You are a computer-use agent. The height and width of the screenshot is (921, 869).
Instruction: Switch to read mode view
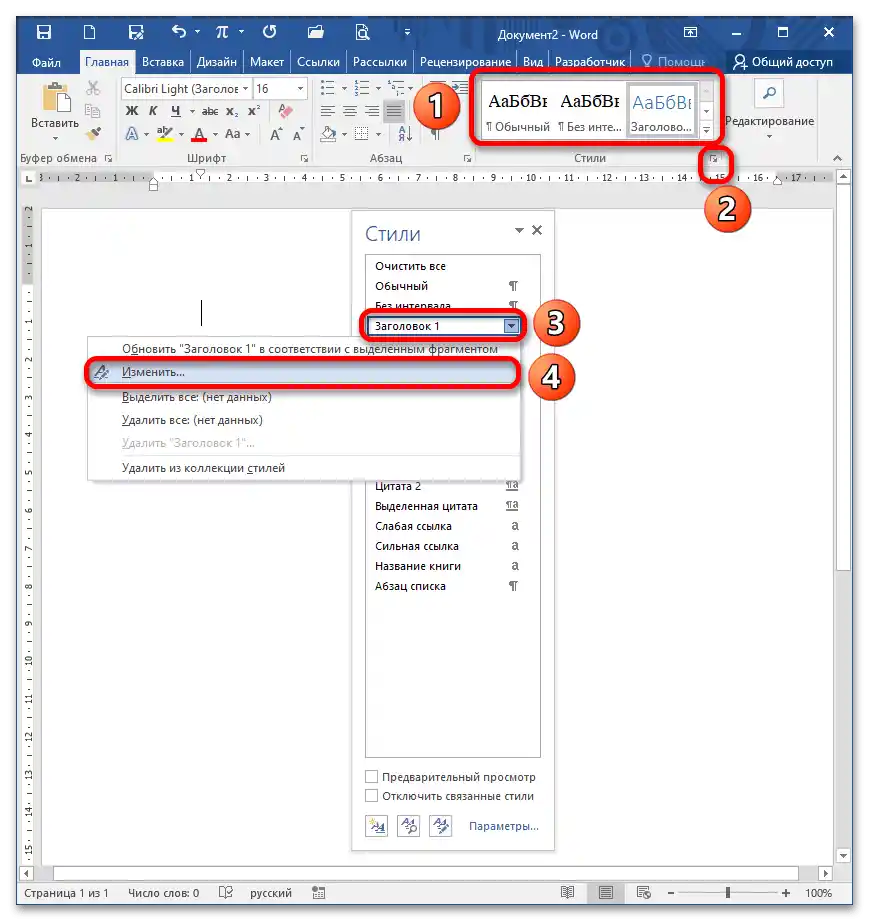[568, 893]
